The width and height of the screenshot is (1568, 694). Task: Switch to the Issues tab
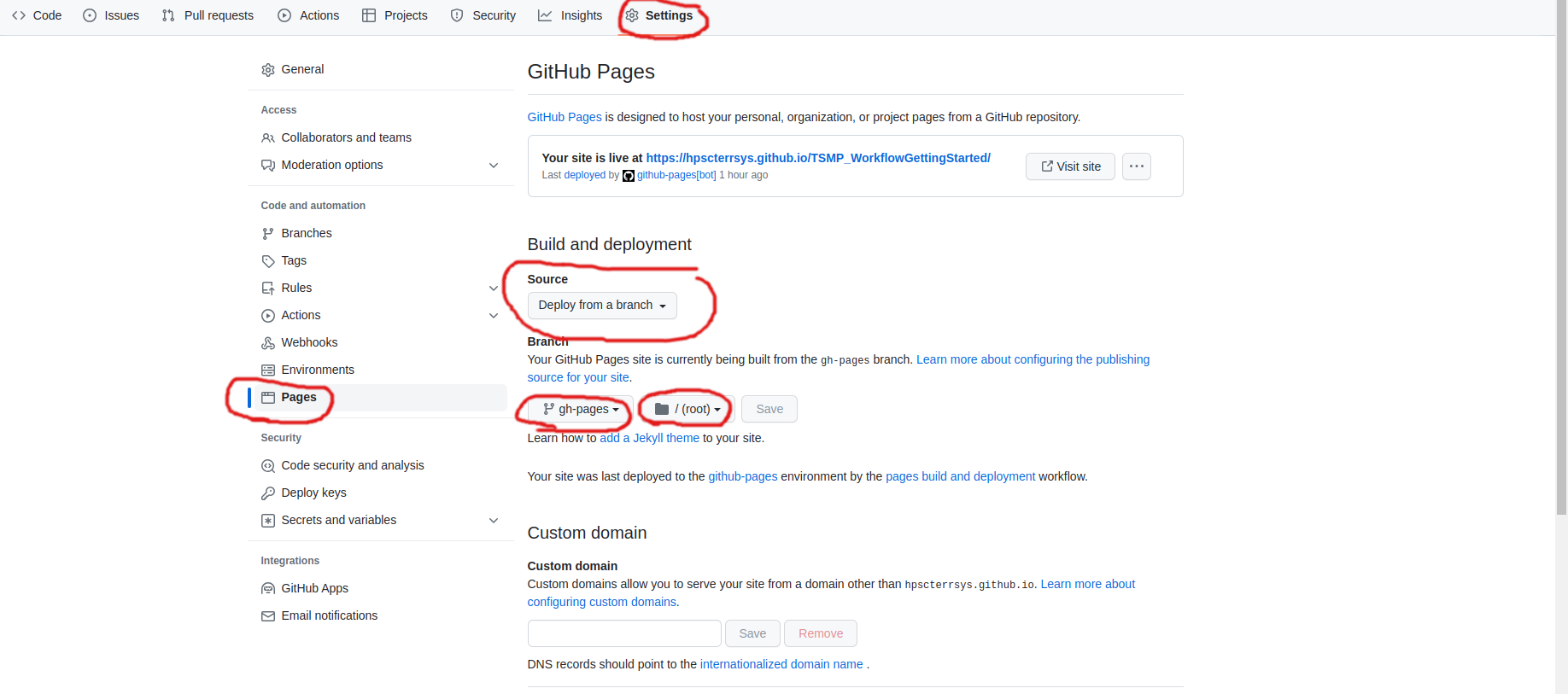click(111, 15)
